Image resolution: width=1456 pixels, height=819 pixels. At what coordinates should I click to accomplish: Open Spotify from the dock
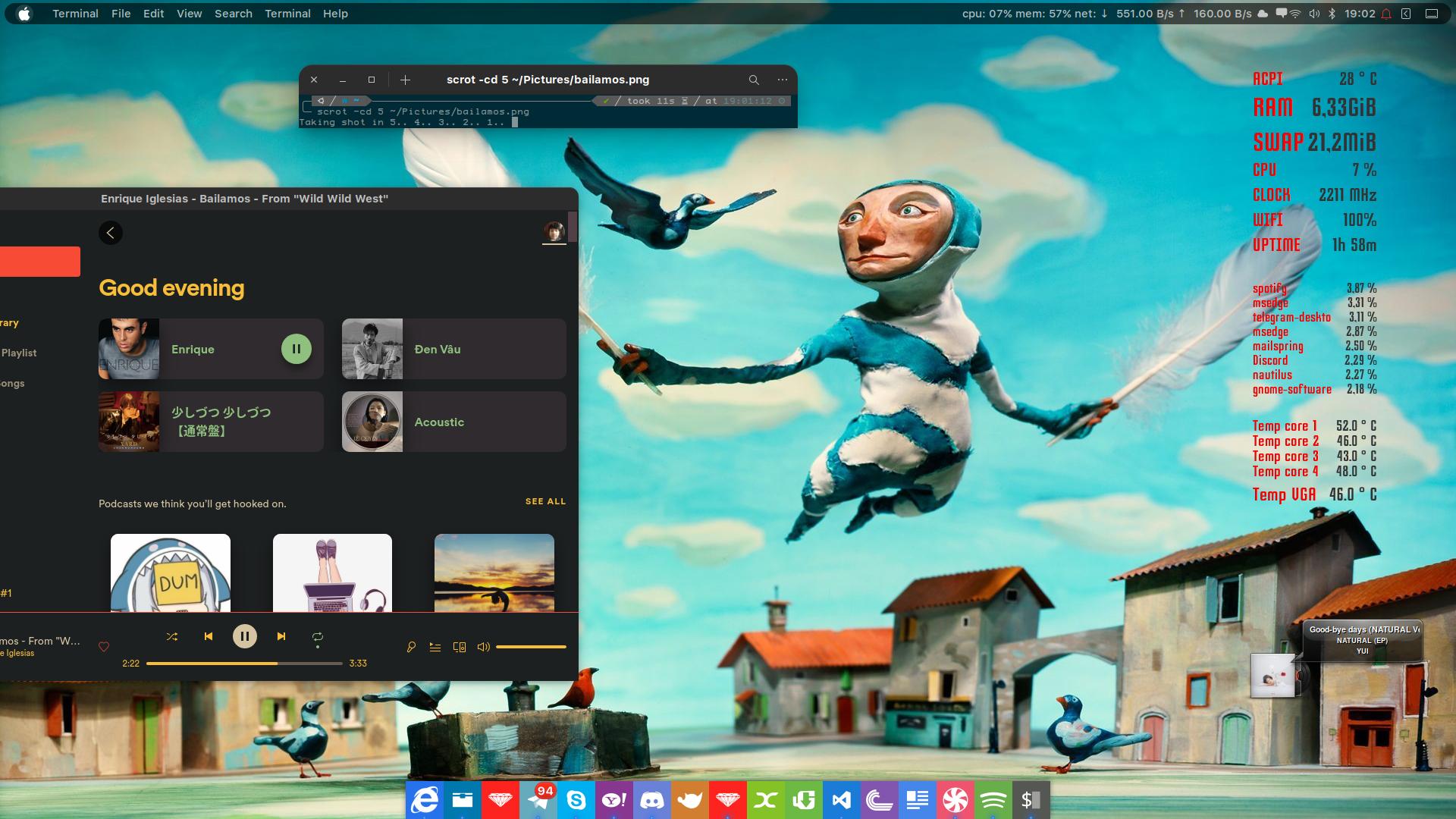(993, 800)
